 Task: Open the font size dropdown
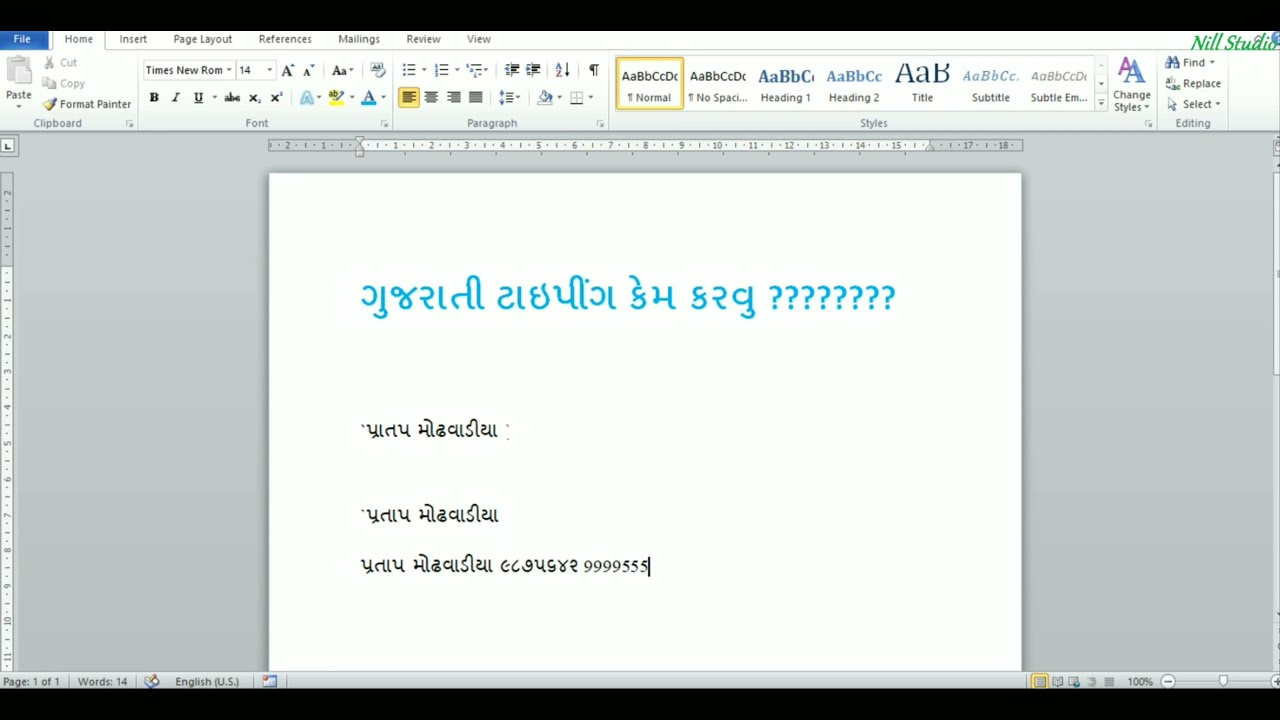pyautogui.click(x=269, y=70)
